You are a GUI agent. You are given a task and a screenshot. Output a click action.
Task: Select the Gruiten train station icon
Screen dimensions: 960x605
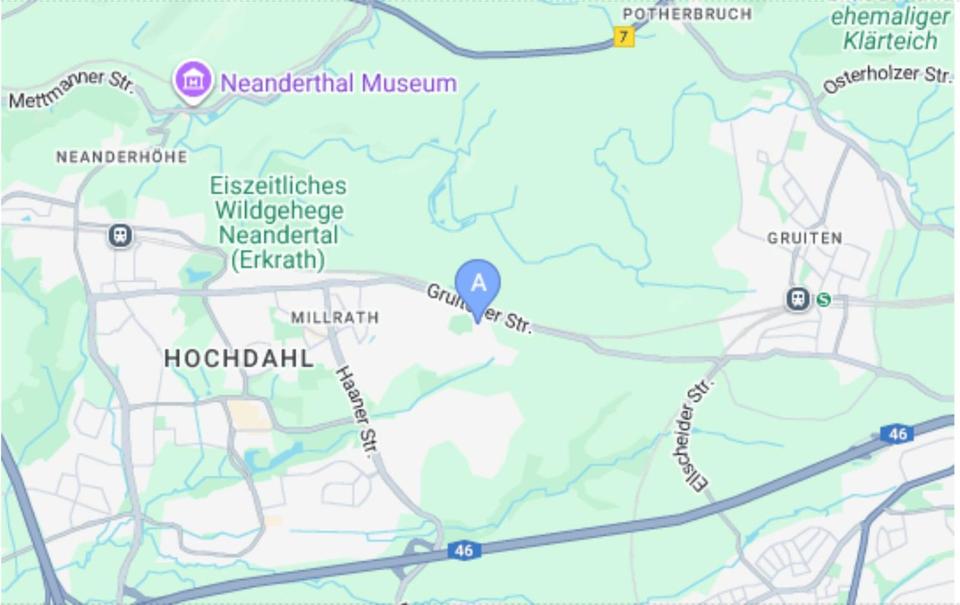pos(797,299)
